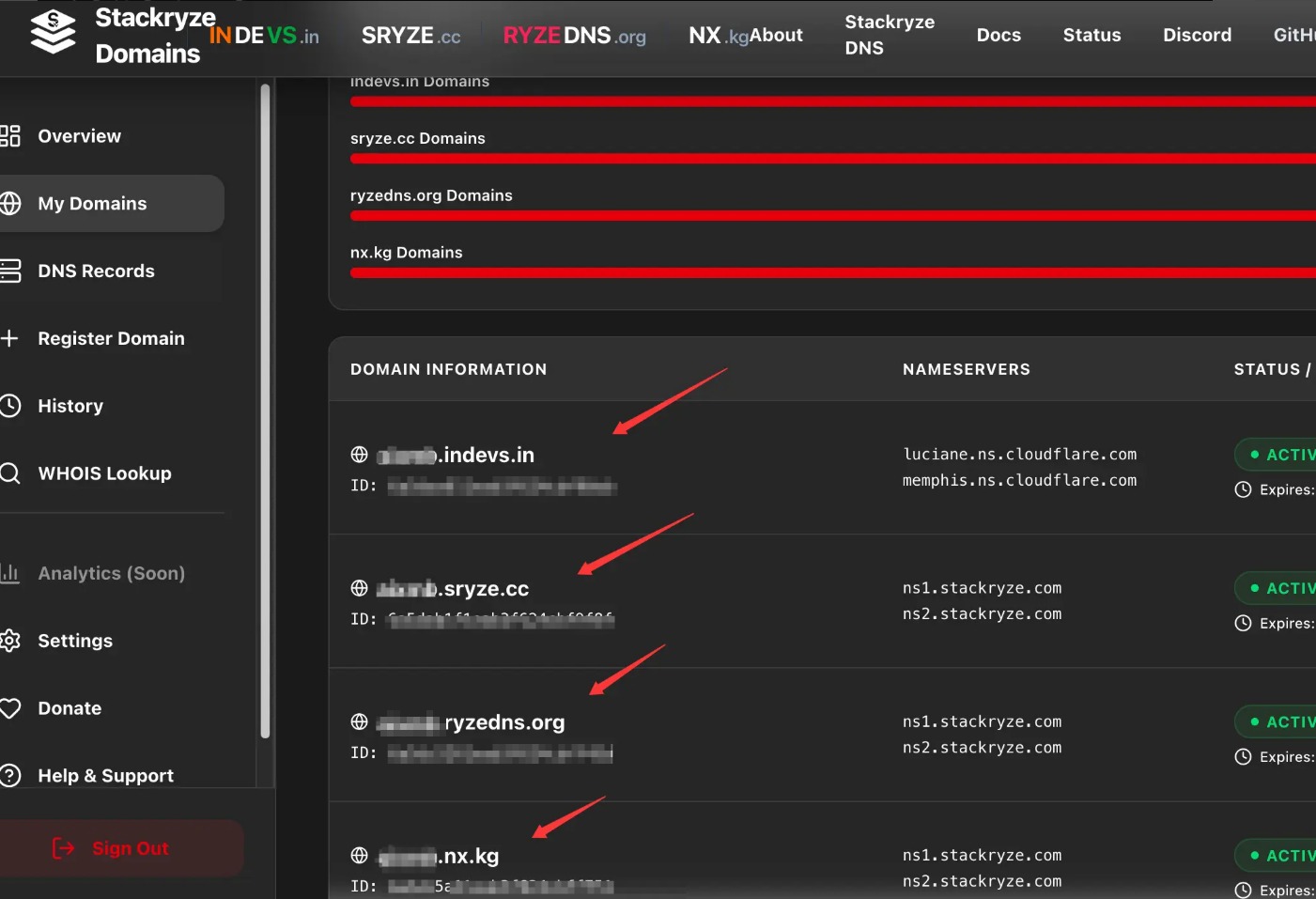Click the Help & Support question icon
Image resolution: width=1316 pixels, height=899 pixels.
9,776
